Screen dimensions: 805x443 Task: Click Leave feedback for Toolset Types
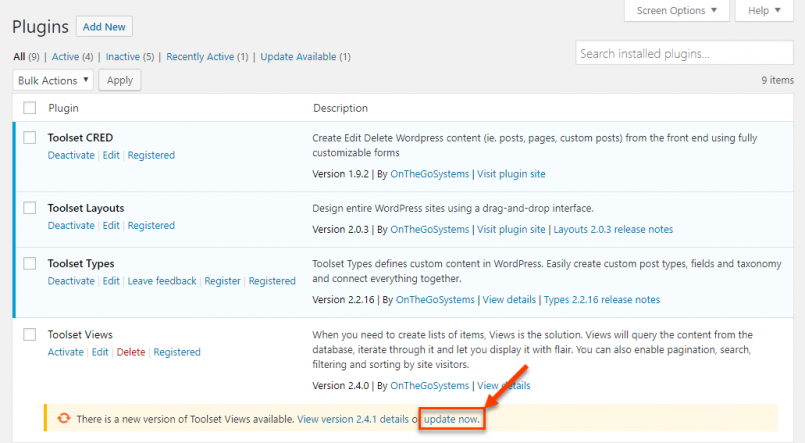(x=162, y=281)
